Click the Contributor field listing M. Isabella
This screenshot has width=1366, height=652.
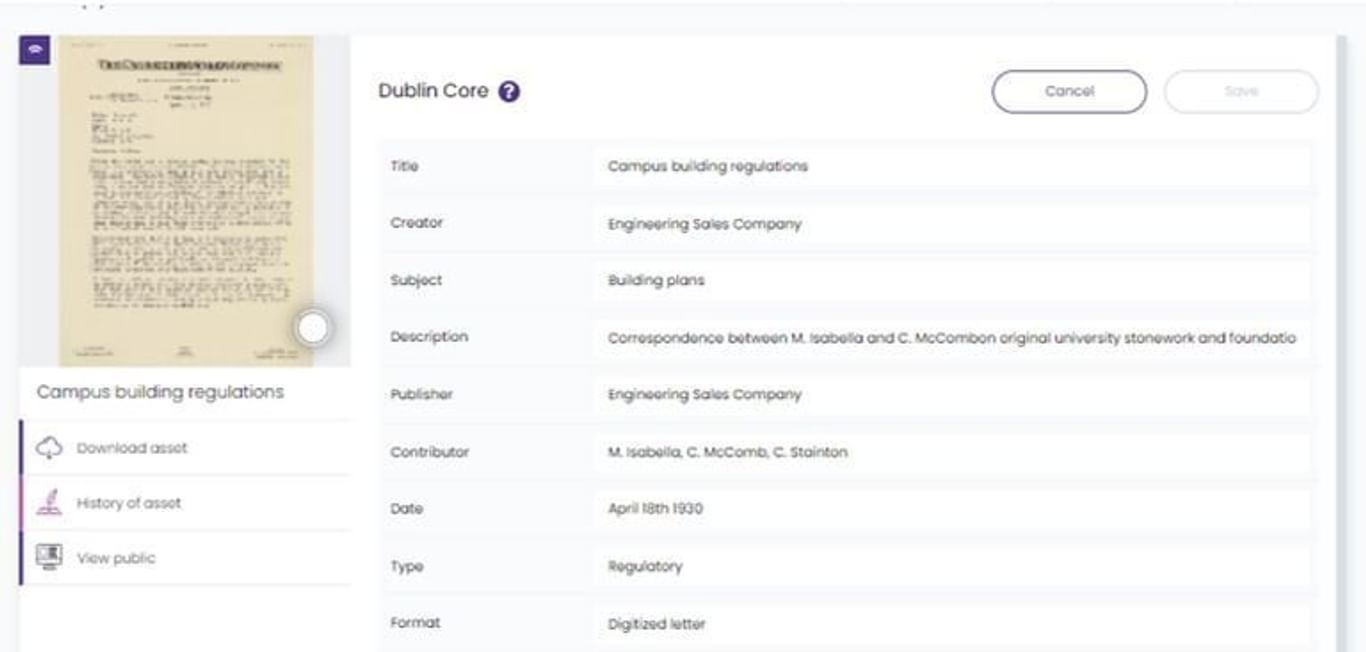click(950, 452)
